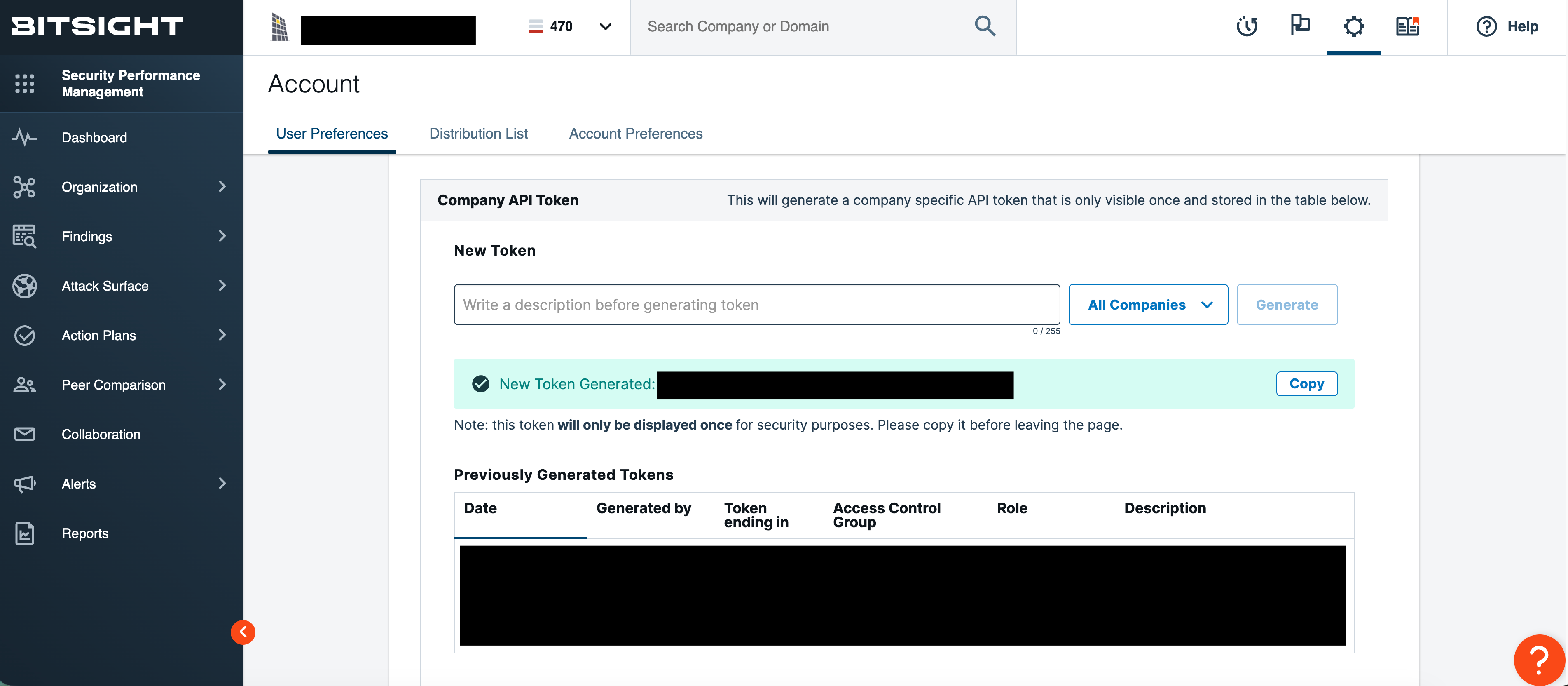The image size is (1568, 686).
Task: Open the news page icon
Action: [1407, 26]
